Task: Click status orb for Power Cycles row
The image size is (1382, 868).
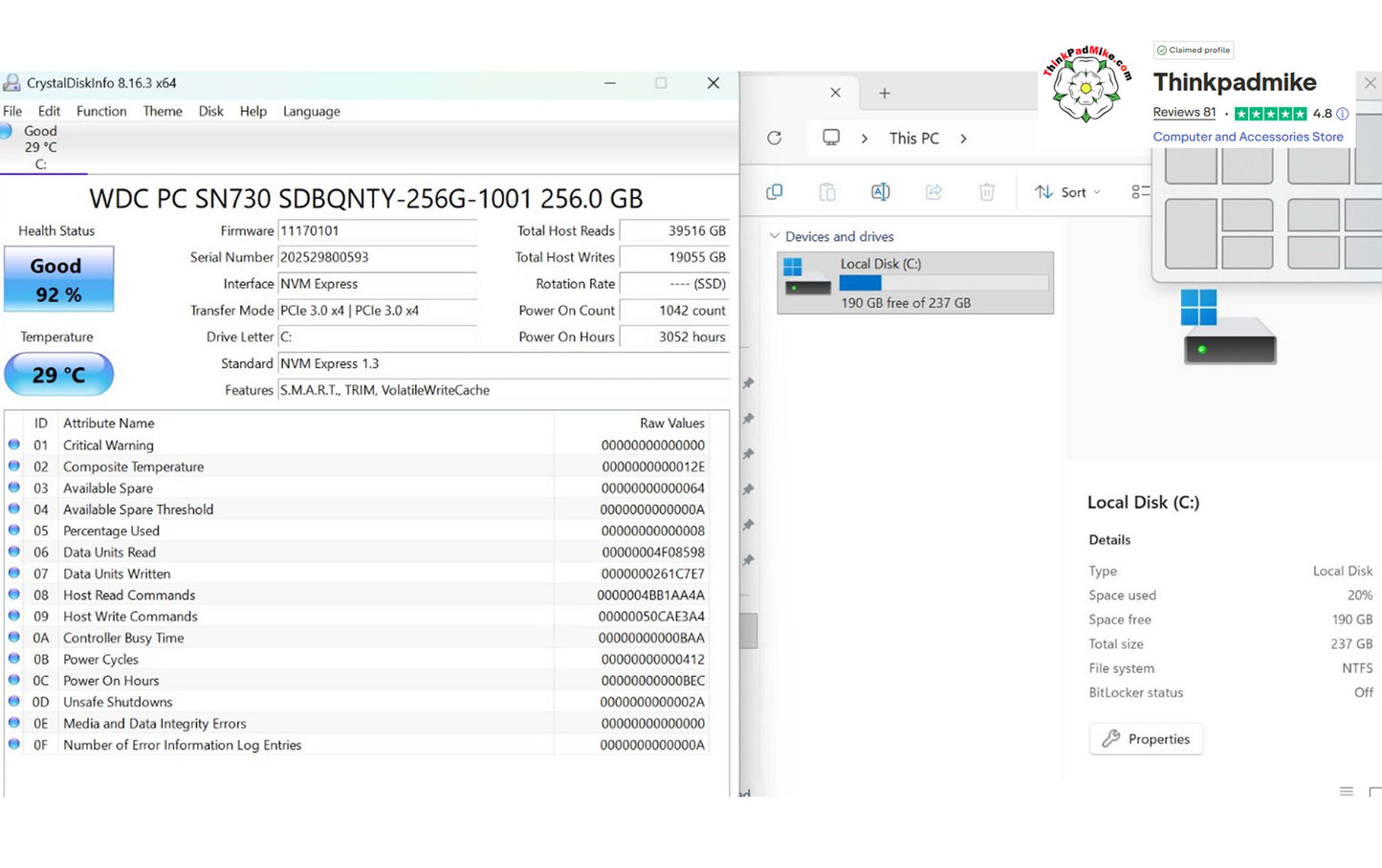Action: [14, 659]
